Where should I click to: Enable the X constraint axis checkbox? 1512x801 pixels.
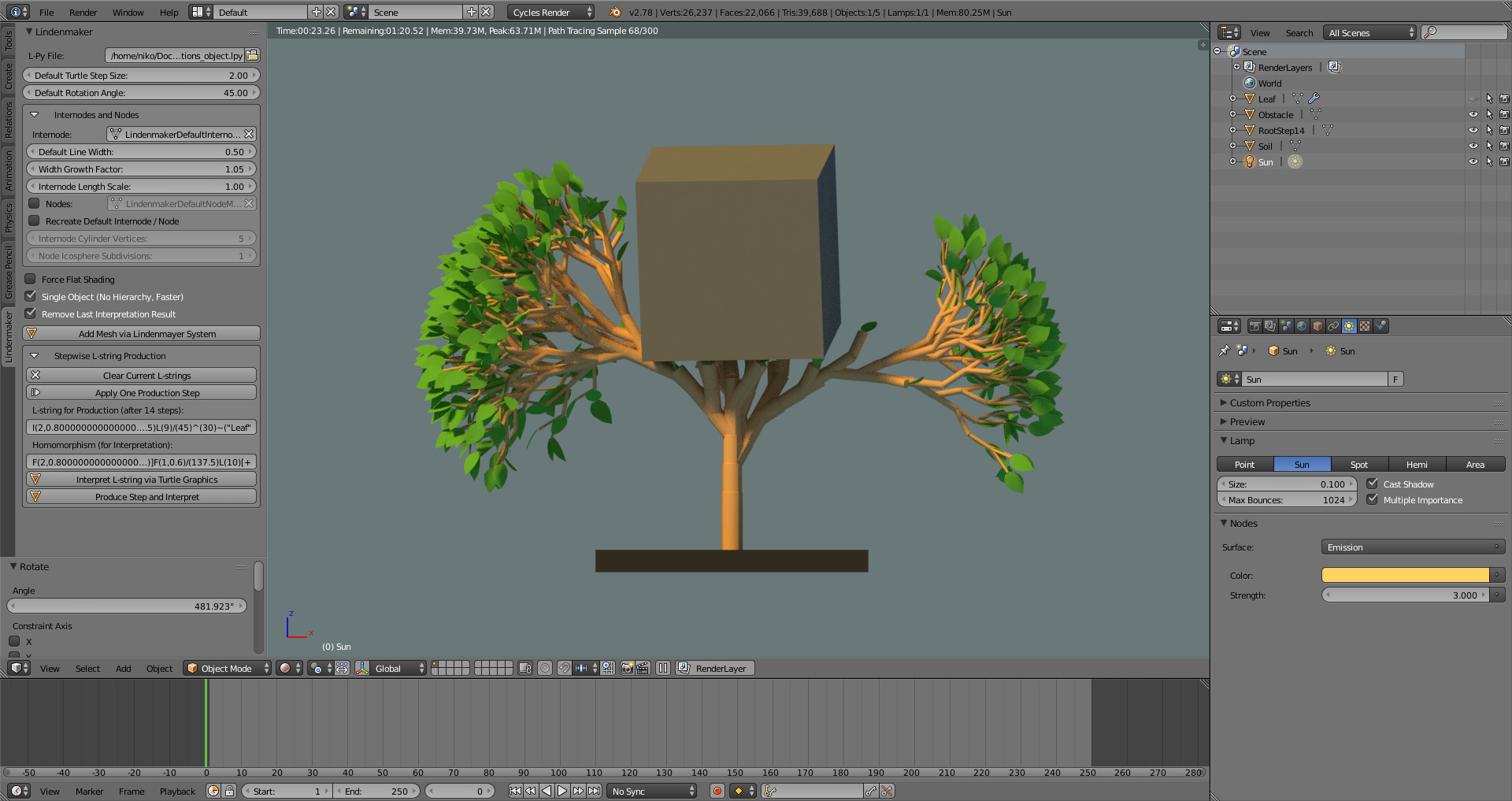pyautogui.click(x=14, y=641)
